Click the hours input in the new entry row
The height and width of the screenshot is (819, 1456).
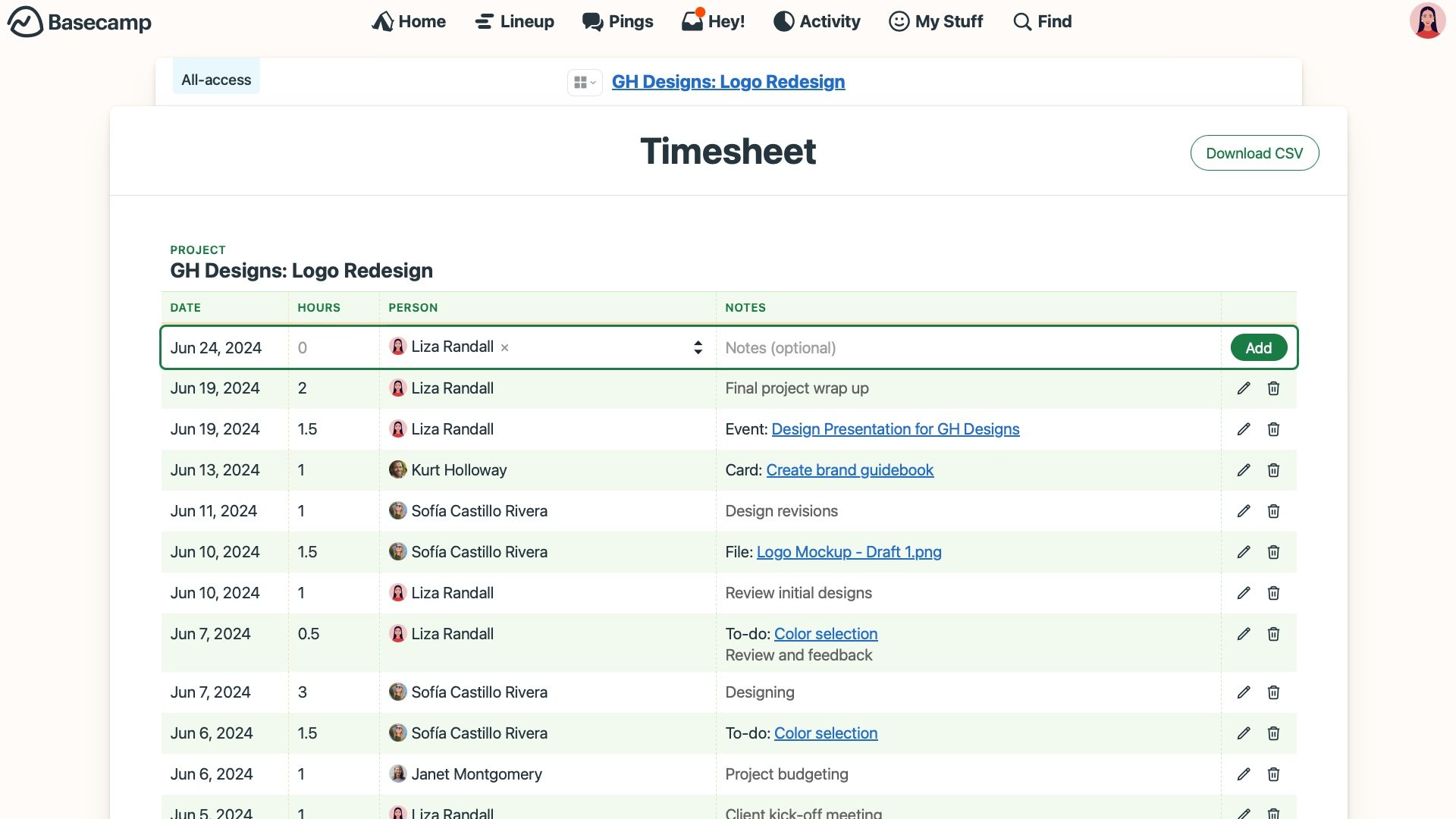pyautogui.click(x=334, y=347)
